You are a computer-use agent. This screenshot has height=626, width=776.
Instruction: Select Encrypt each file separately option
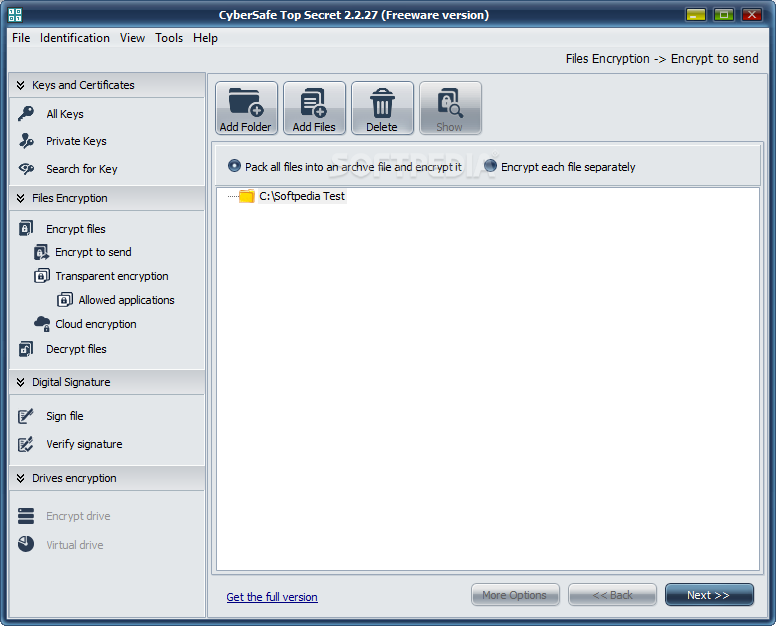[490, 166]
